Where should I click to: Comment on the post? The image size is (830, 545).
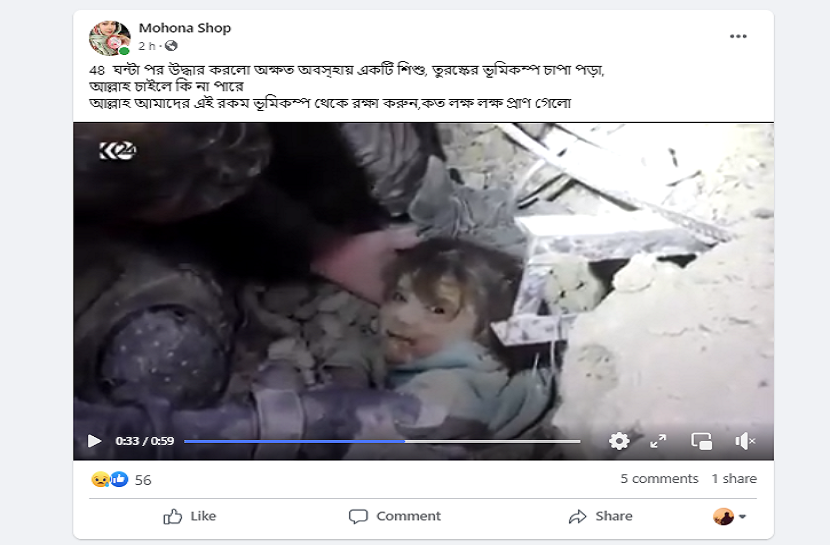click(x=394, y=516)
